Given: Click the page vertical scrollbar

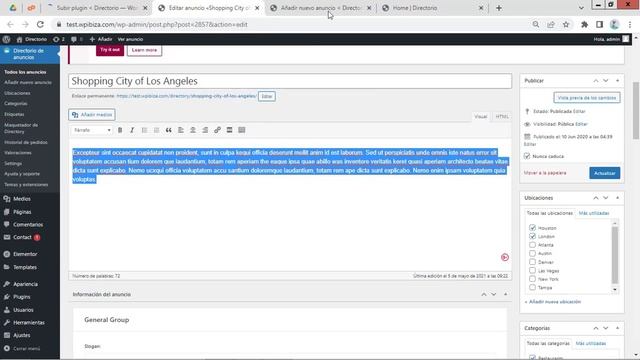Looking at the screenshot, I should tap(636, 110).
